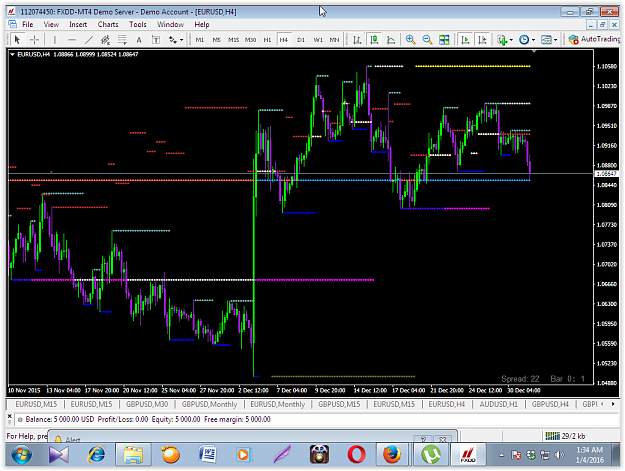Switch to the GBPUSD,H4 chart tab
Image resolution: width=625 pixels, height=471 pixels.
point(550,404)
